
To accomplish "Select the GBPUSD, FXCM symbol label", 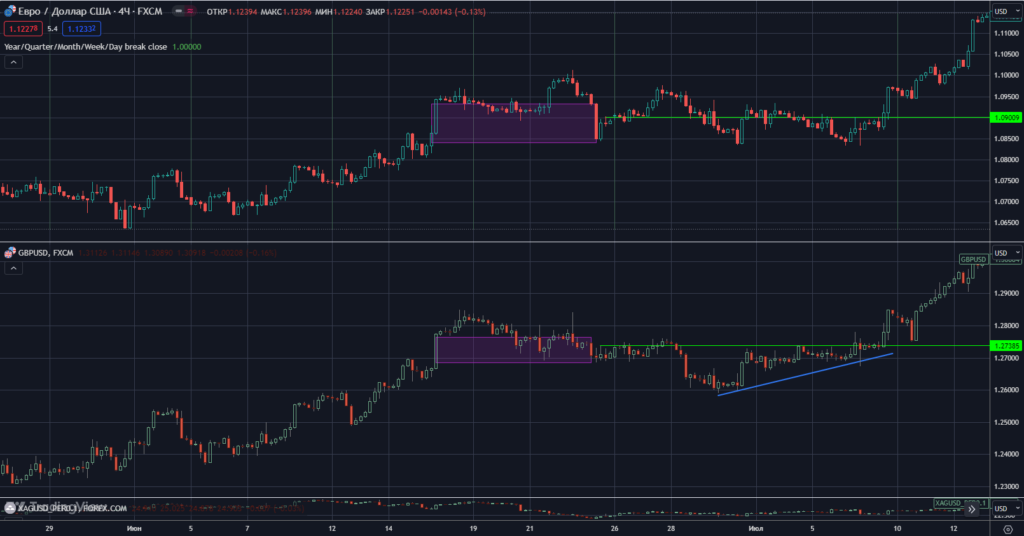I will 44,253.
